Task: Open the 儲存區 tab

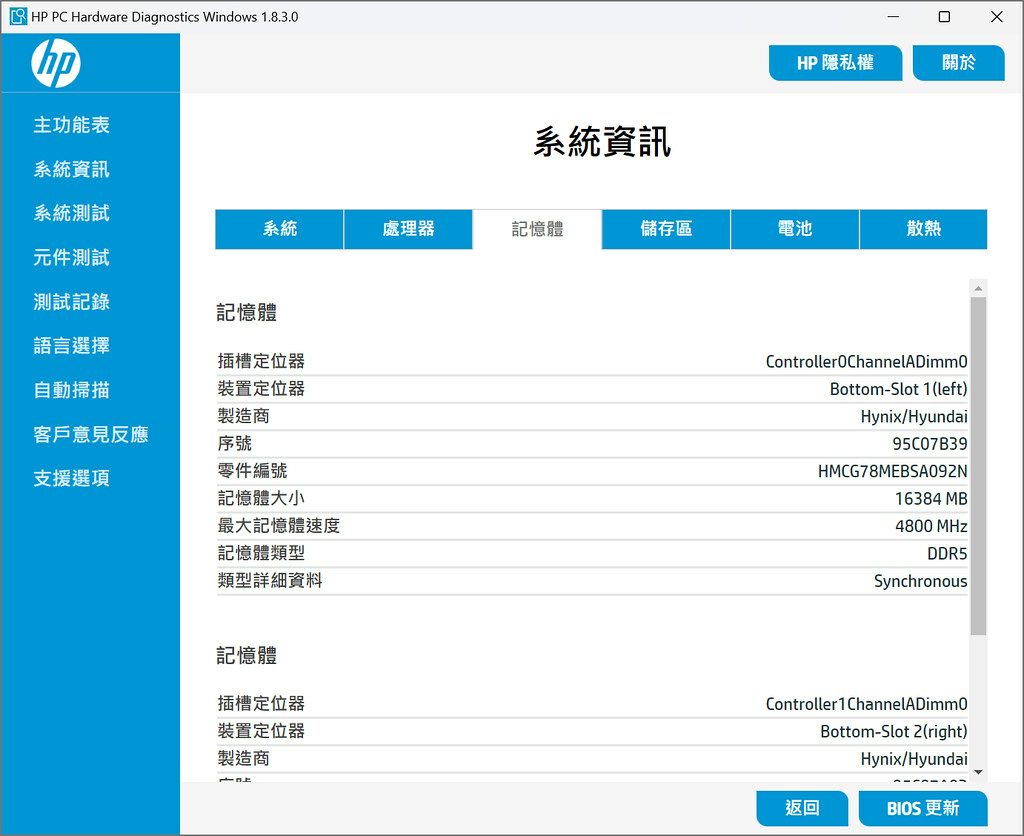Action: coord(666,229)
